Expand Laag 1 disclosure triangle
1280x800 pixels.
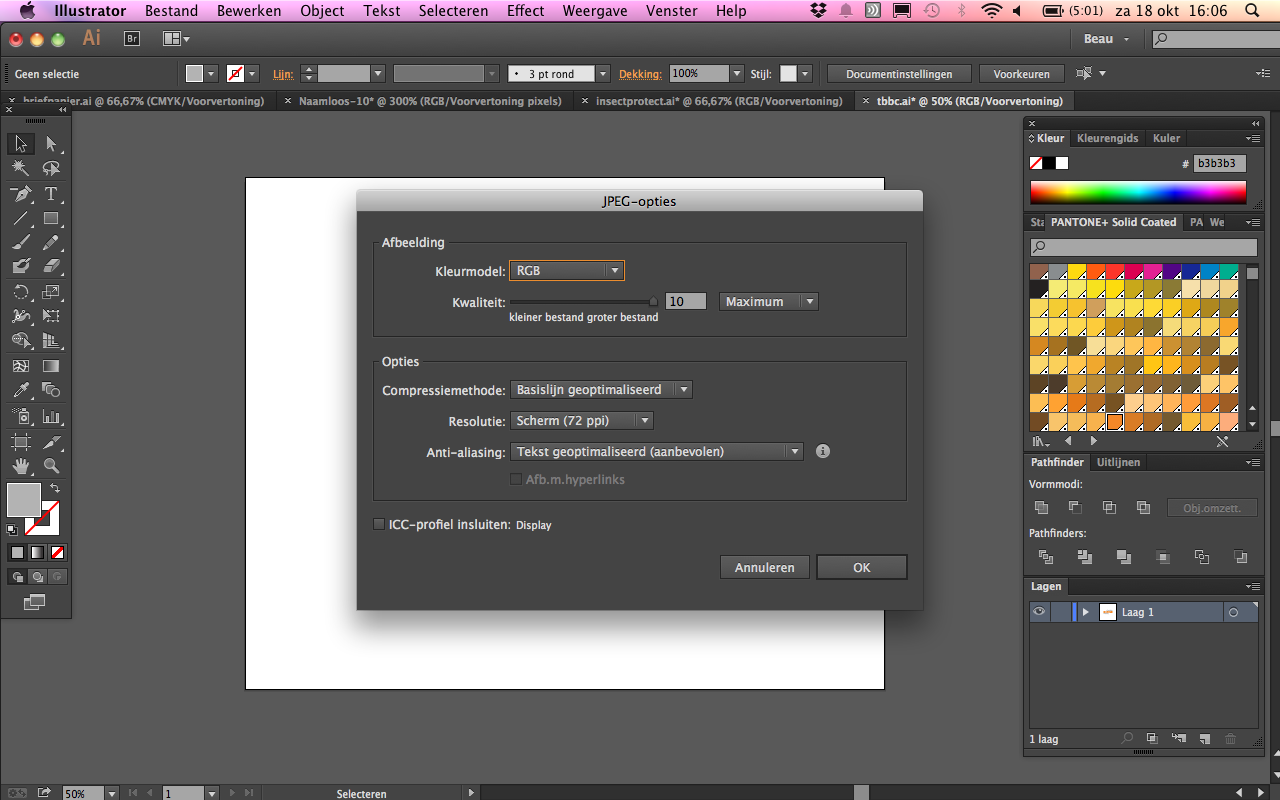click(1085, 612)
